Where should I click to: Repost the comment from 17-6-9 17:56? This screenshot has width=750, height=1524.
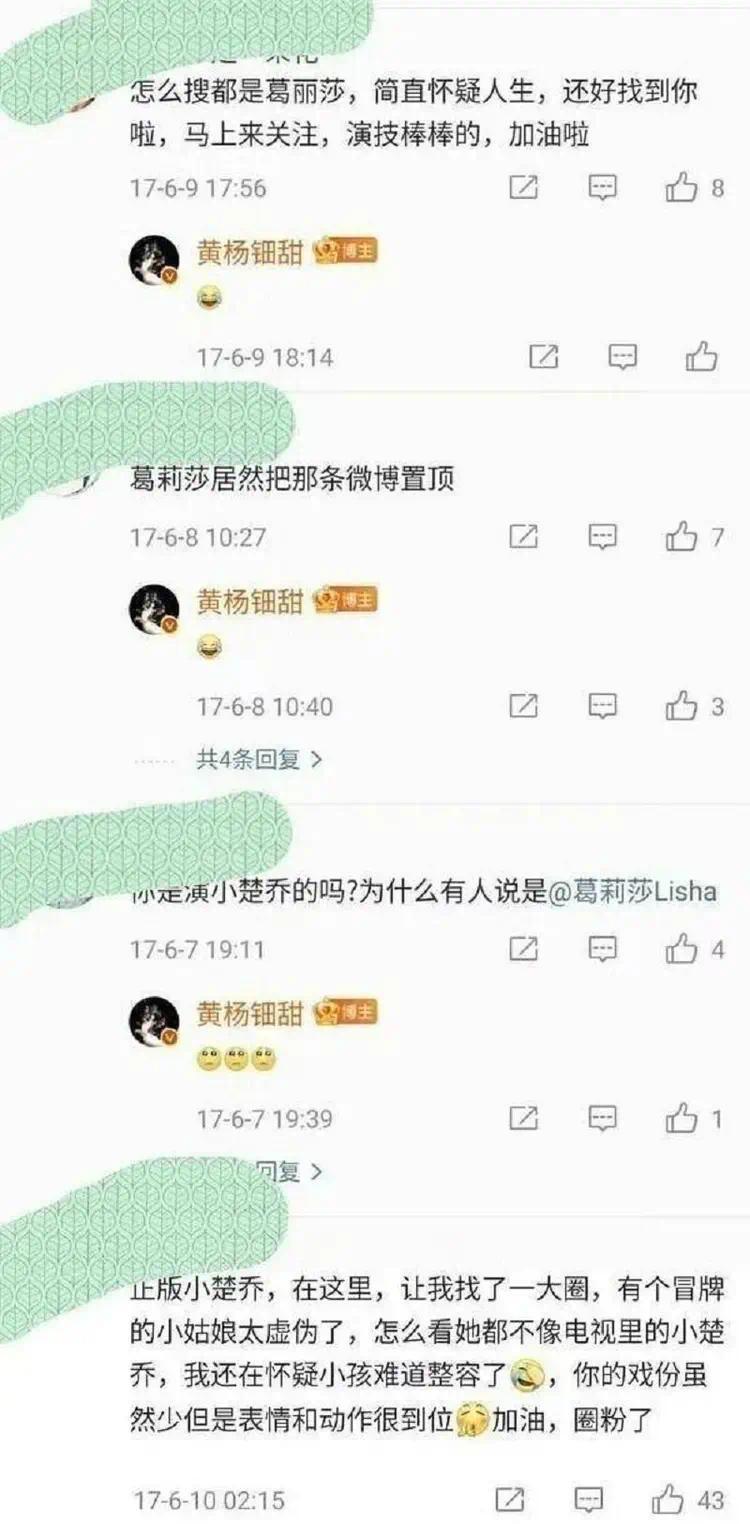tap(524, 187)
